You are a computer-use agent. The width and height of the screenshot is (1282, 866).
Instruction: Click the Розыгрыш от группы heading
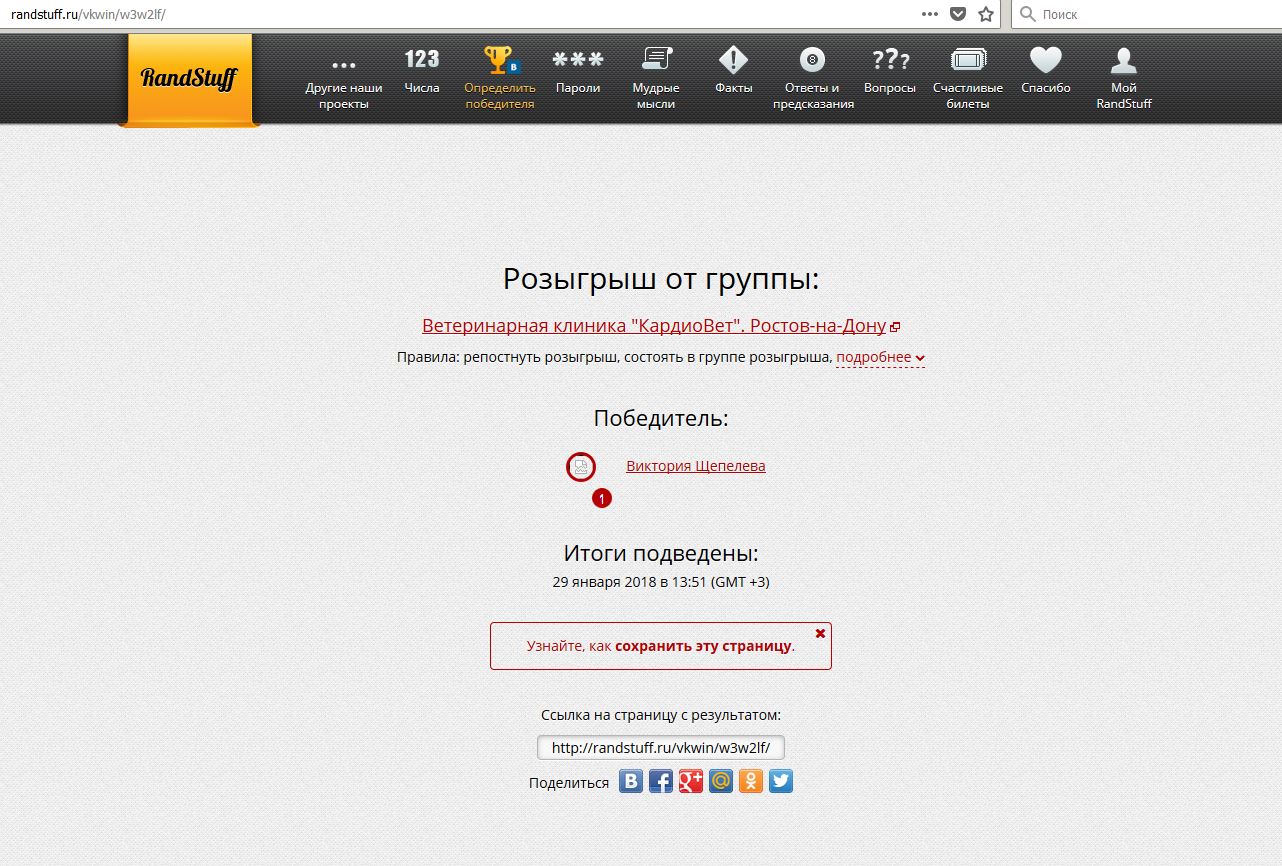(661, 278)
